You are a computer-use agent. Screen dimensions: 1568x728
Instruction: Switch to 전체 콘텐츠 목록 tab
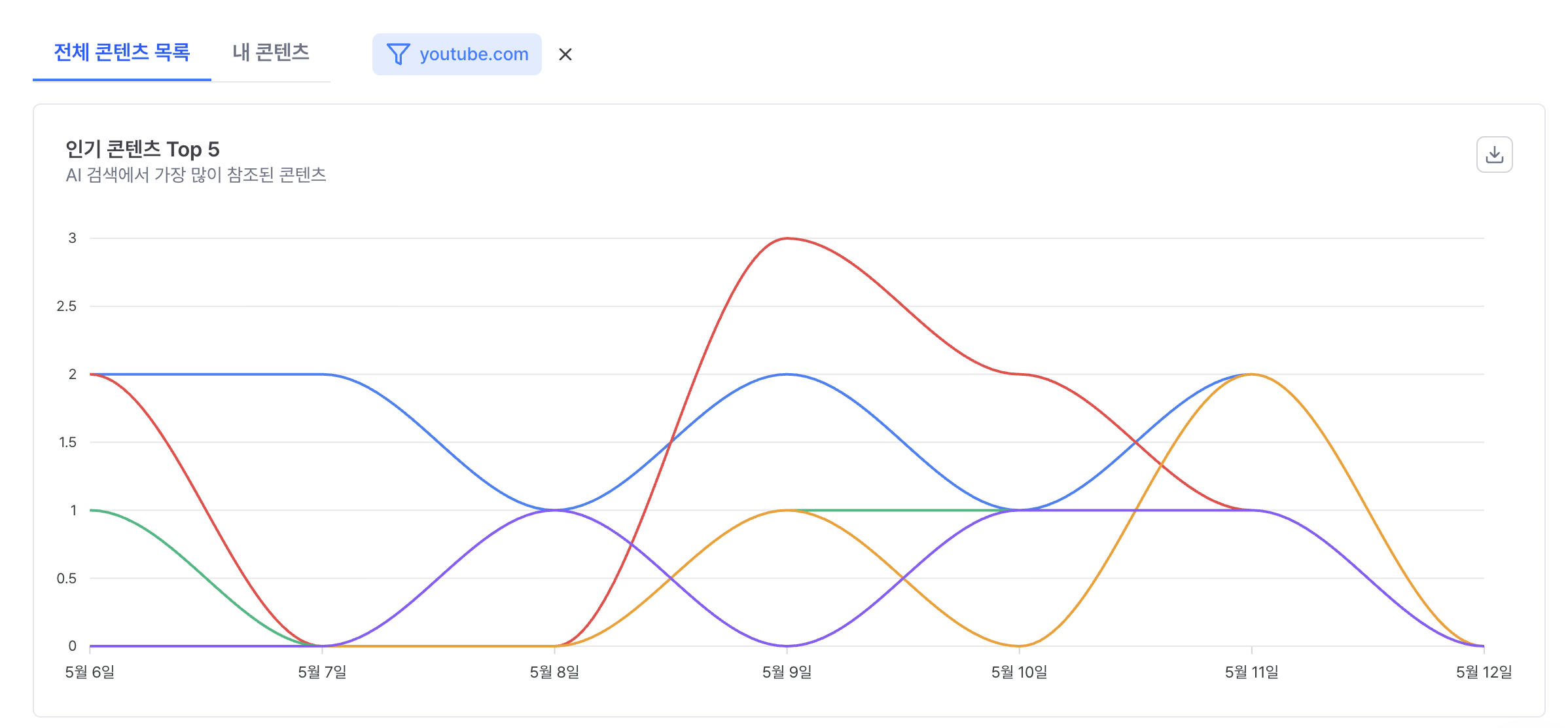coord(122,52)
